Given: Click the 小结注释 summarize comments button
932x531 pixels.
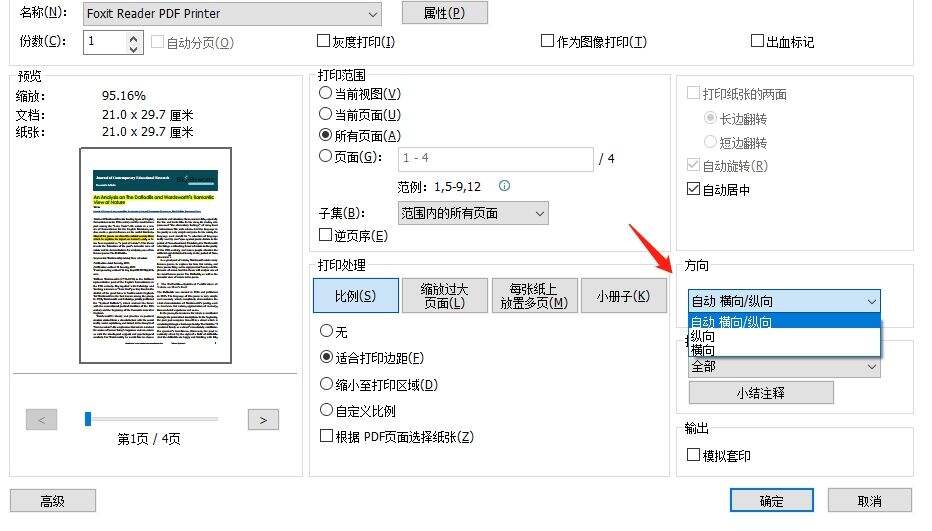Looking at the screenshot, I should (x=761, y=393).
